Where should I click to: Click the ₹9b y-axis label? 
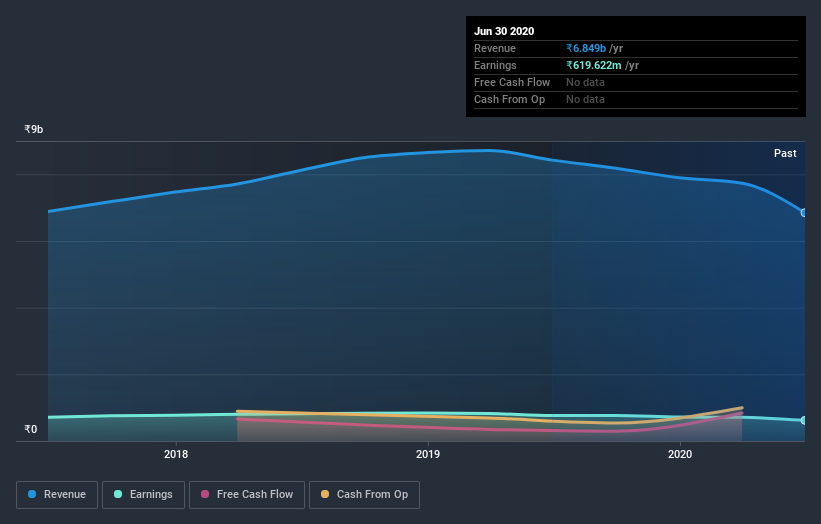pos(34,129)
